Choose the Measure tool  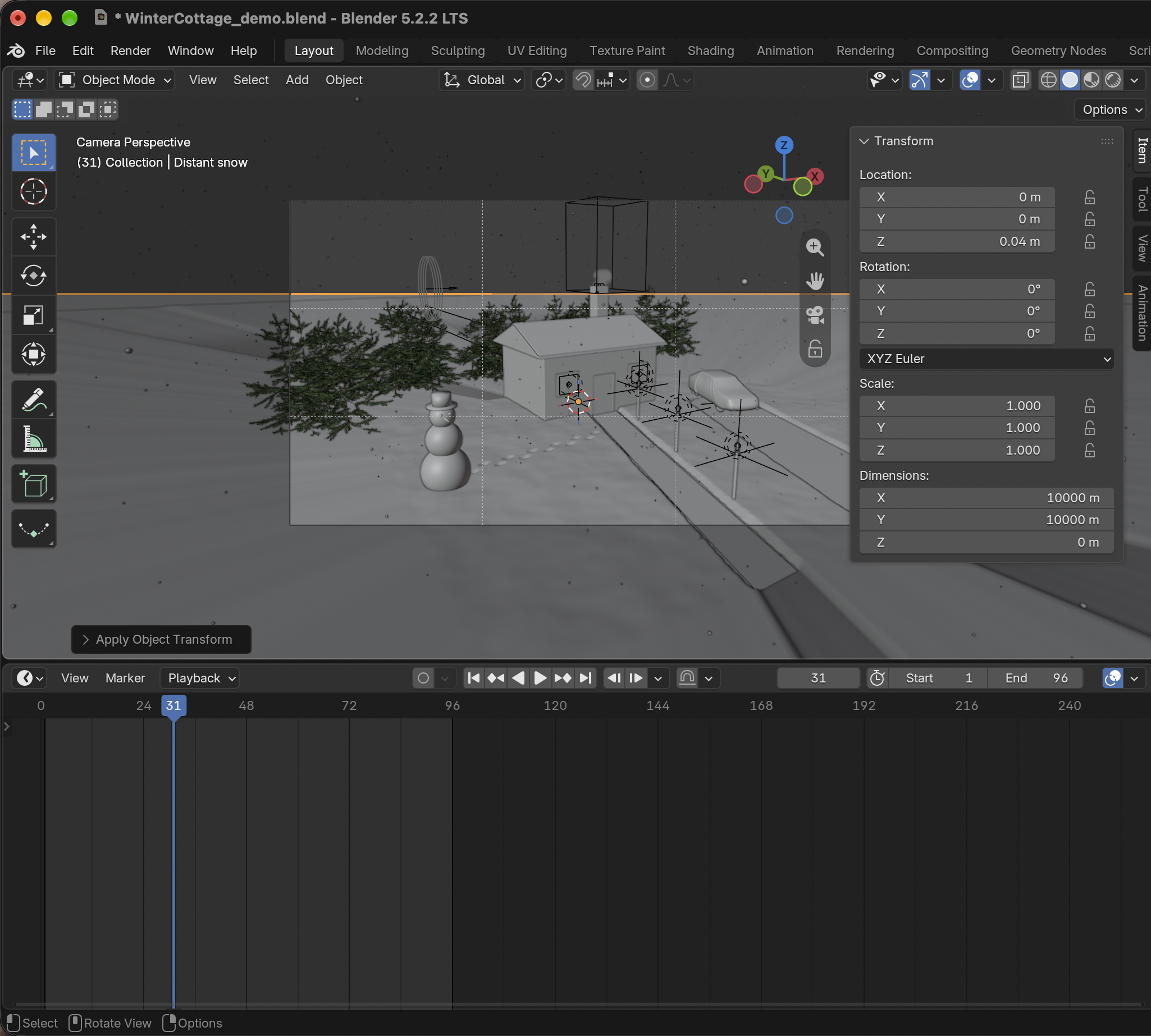pyautogui.click(x=34, y=439)
